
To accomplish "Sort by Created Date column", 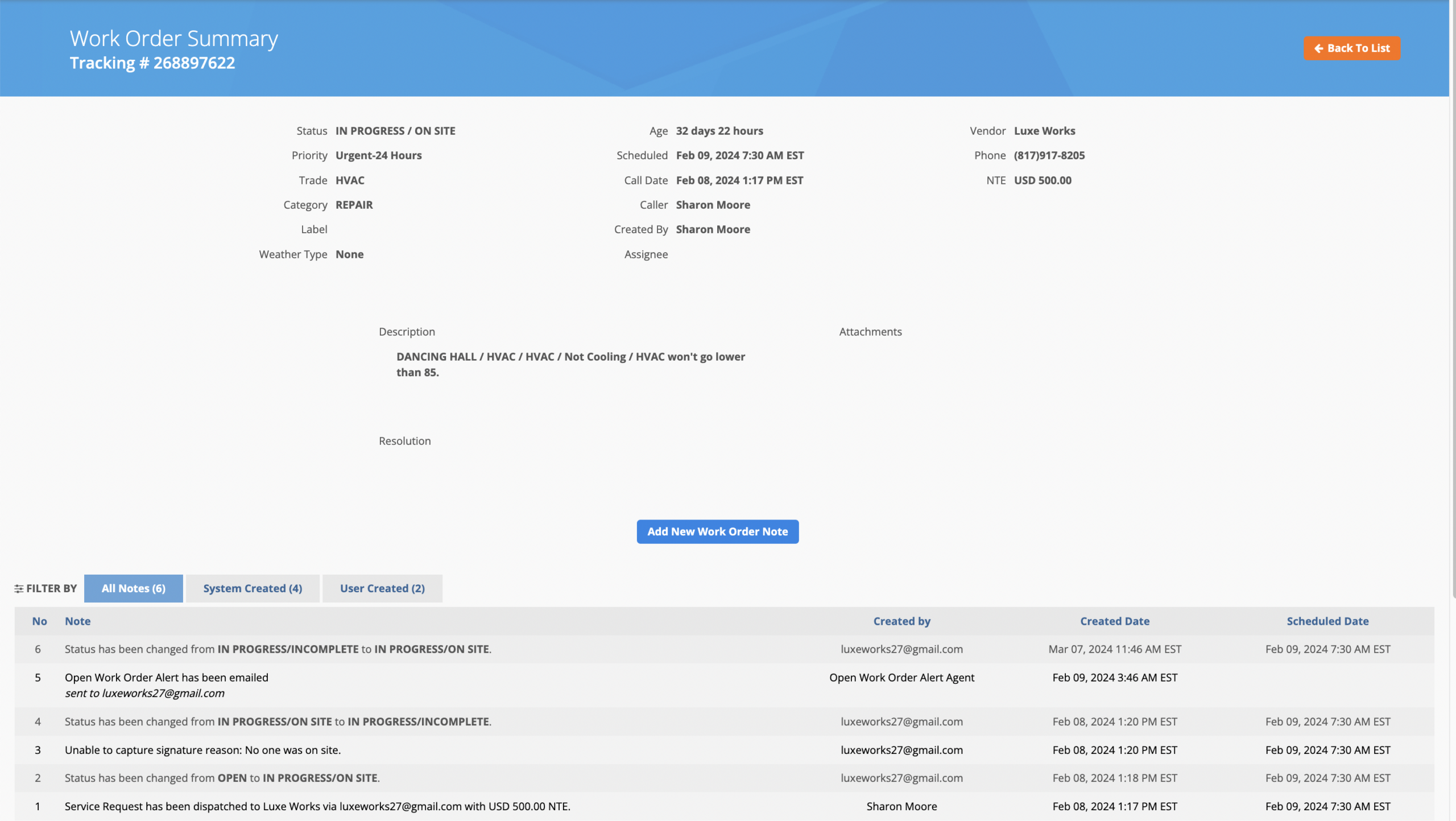I will click(1114, 621).
